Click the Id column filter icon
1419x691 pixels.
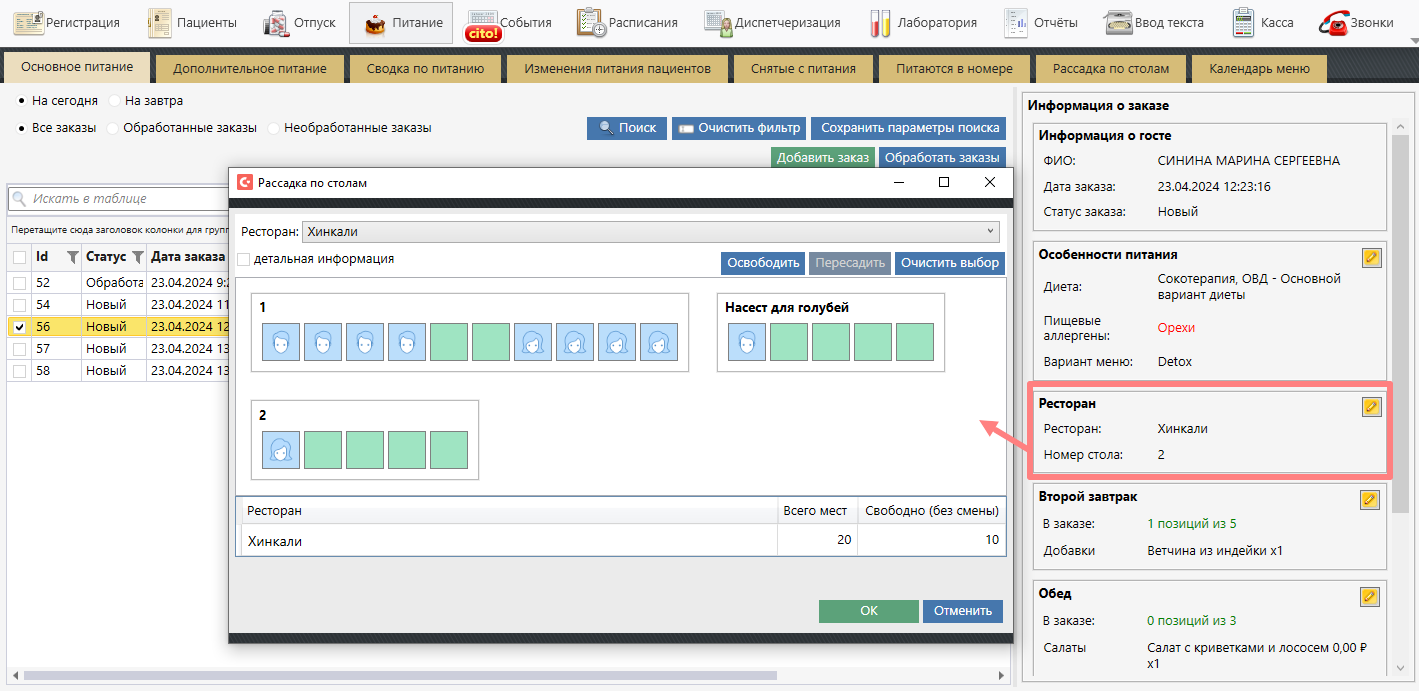(72, 257)
